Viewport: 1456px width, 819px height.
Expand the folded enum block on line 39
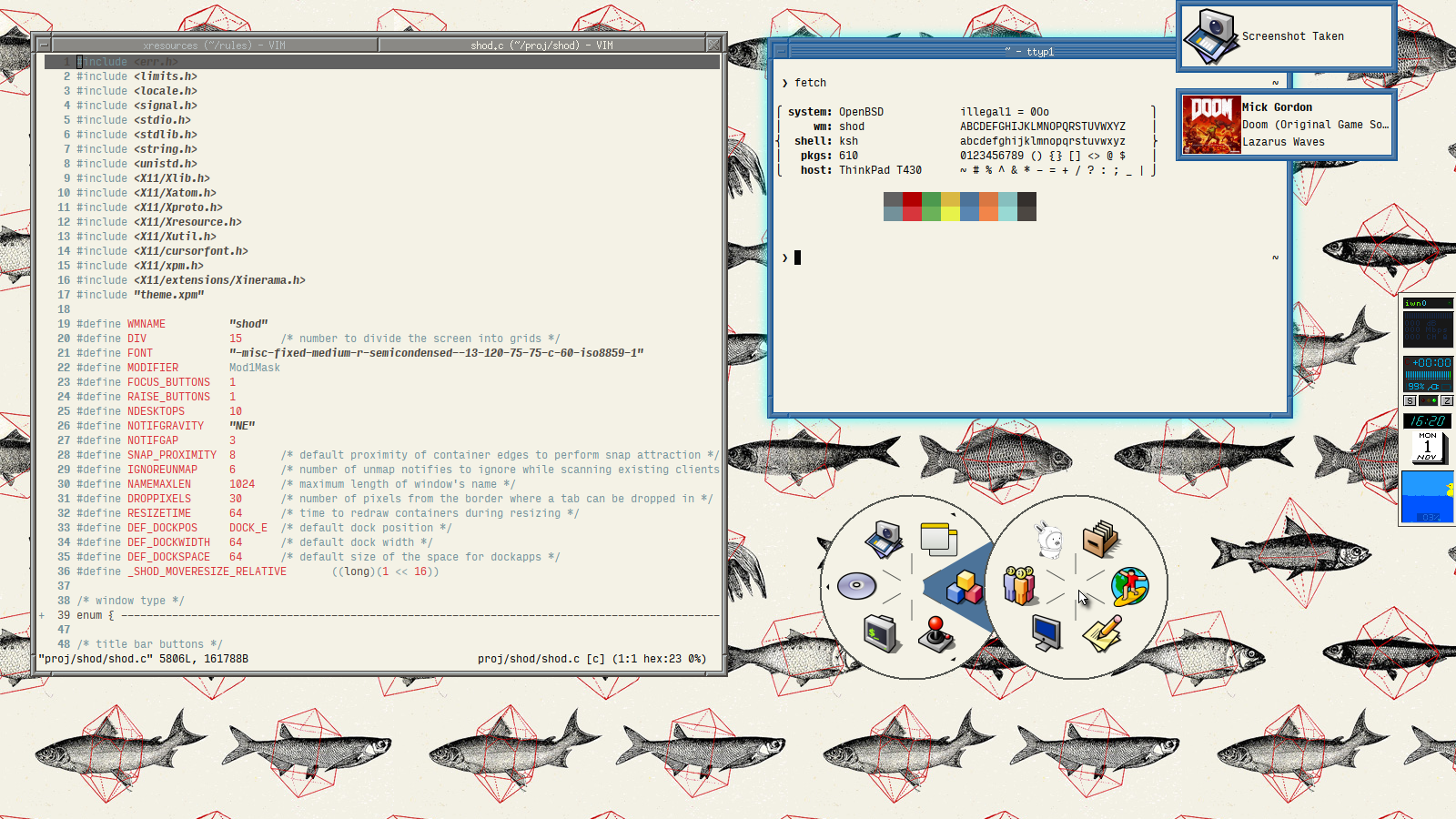click(42, 615)
